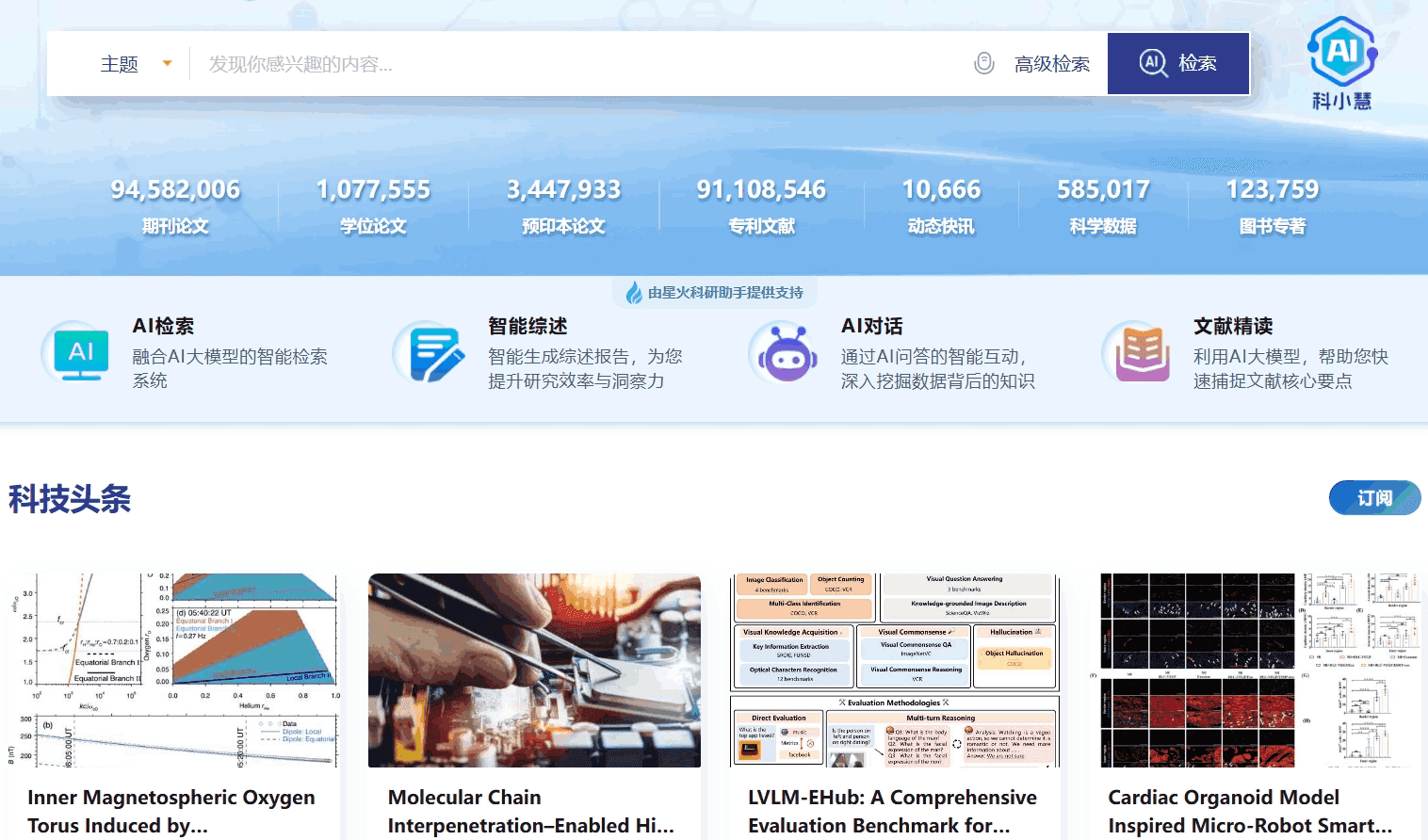Select the 专利文献 91,108,546 statistic
Image resolution: width=1428 pixels, height=840 pixels.
coord(761,206)
